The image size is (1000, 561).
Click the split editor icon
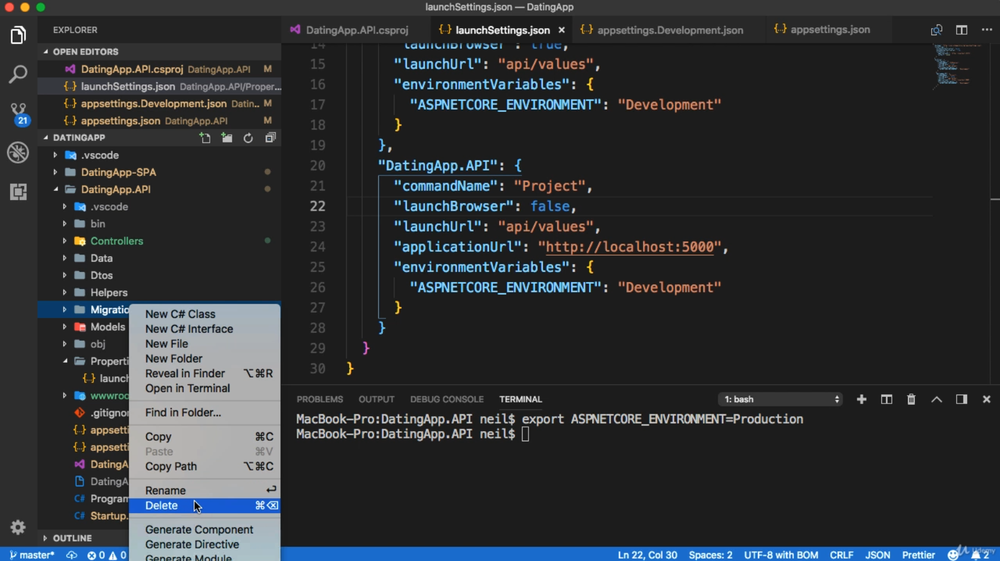click(961, 30)
